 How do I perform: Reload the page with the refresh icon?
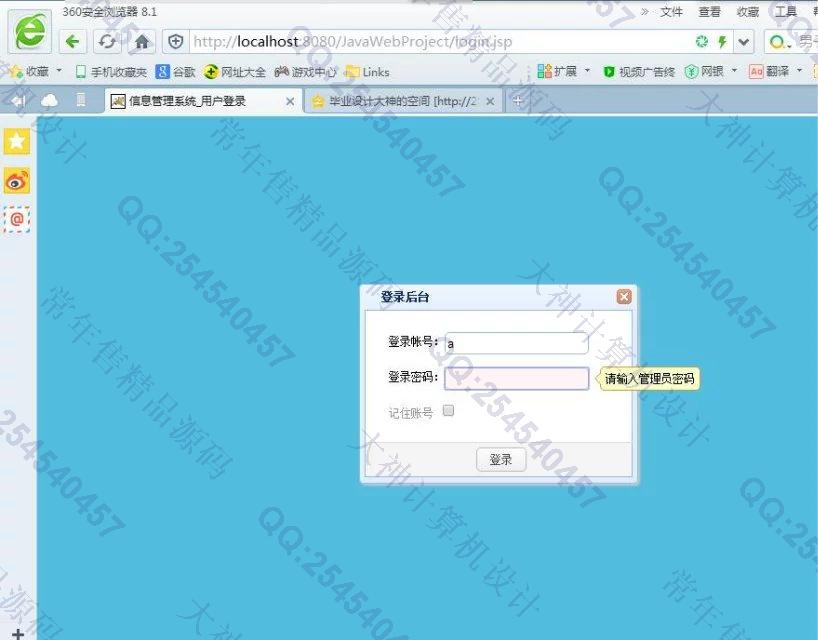[x=107, y=41]
